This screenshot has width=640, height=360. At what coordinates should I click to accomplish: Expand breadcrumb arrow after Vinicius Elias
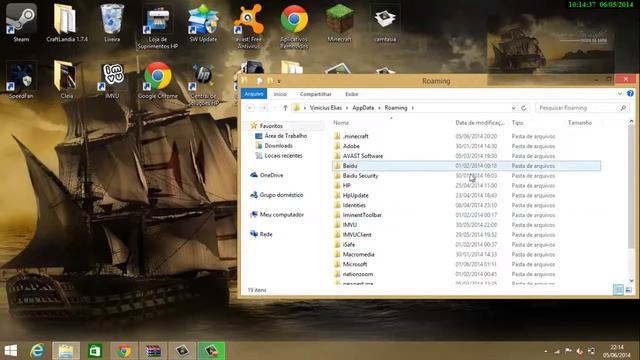347,108
